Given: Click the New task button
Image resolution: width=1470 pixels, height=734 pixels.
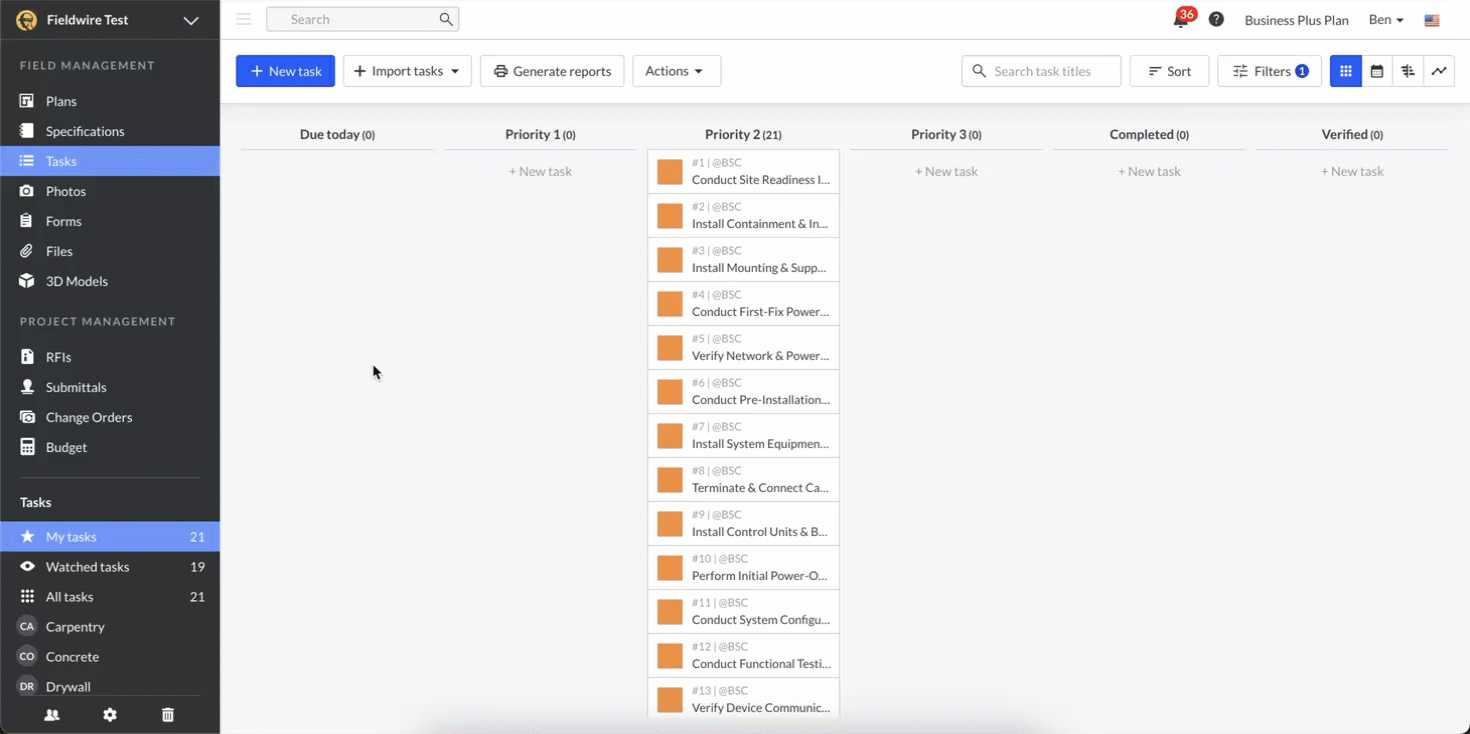Looking at the screenshot, I should pyautogui.click(x=285, y=71).
